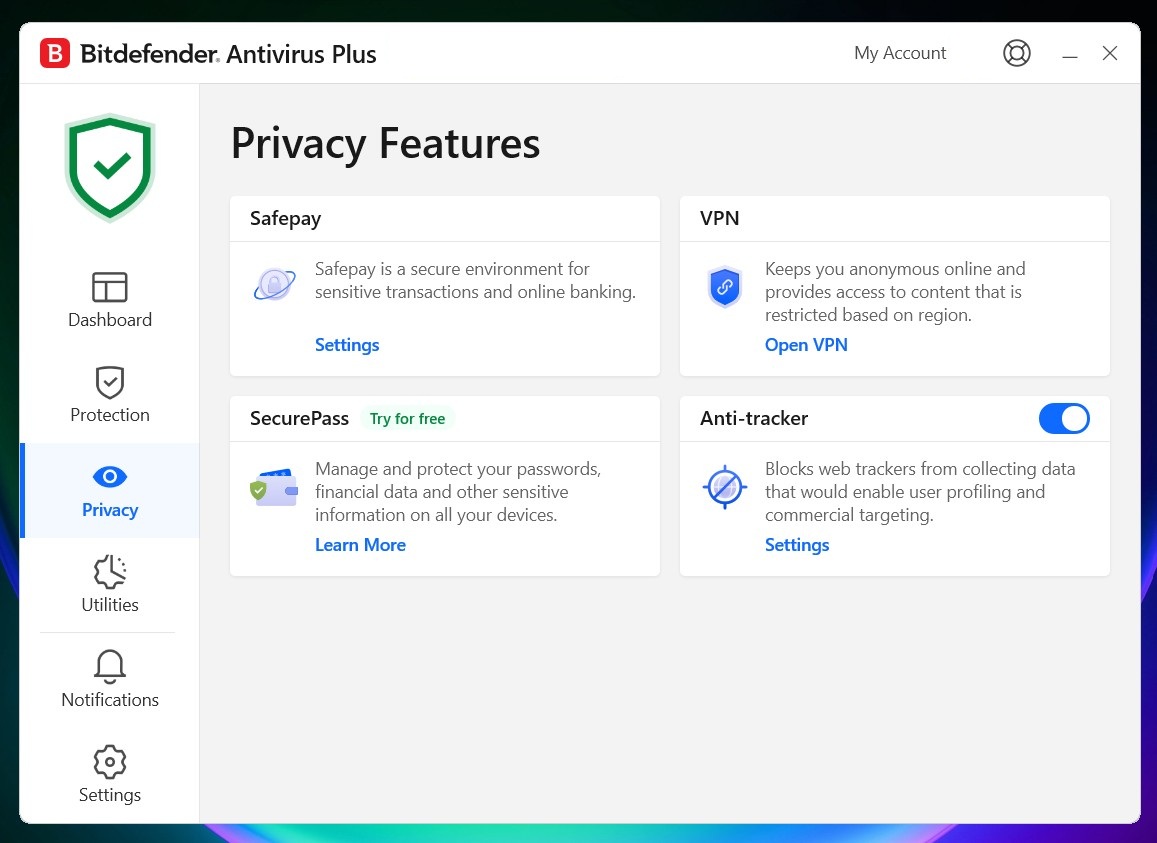Click the Safepay card title
Viewport: 1157px width, 843px height.
[x=286, y=219]
